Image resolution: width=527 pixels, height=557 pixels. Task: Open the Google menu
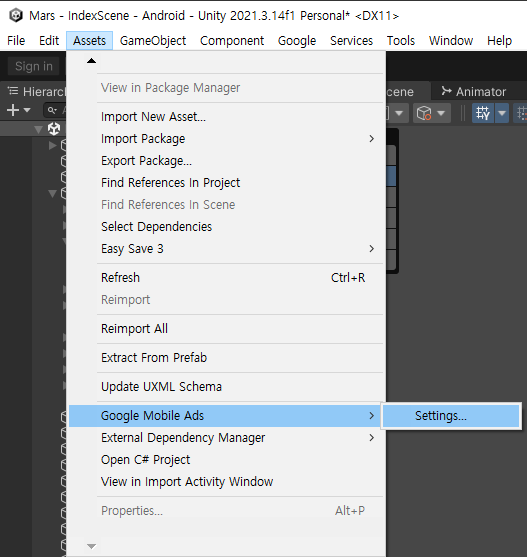tap(297, 41)
